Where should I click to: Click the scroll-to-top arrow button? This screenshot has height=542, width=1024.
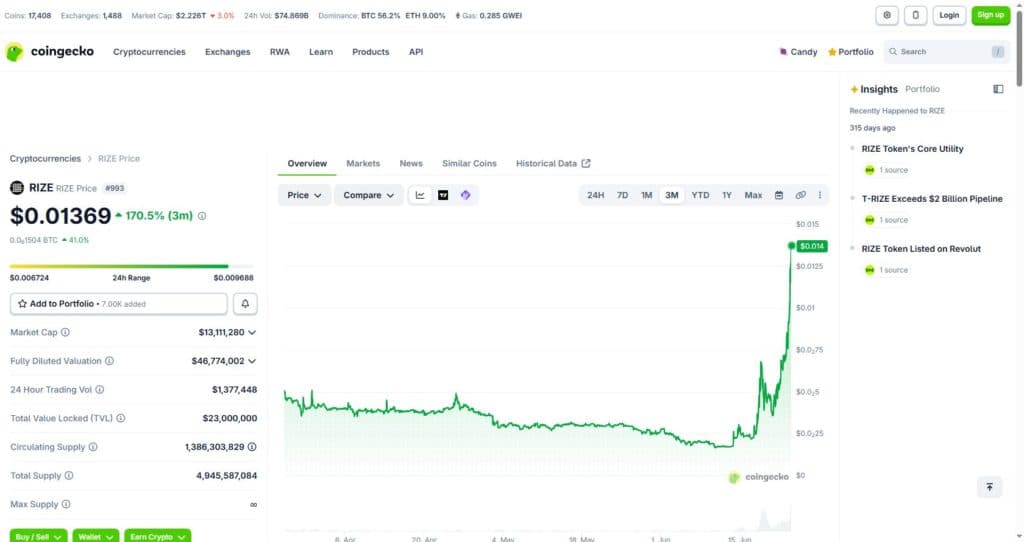tap(989, 487)
